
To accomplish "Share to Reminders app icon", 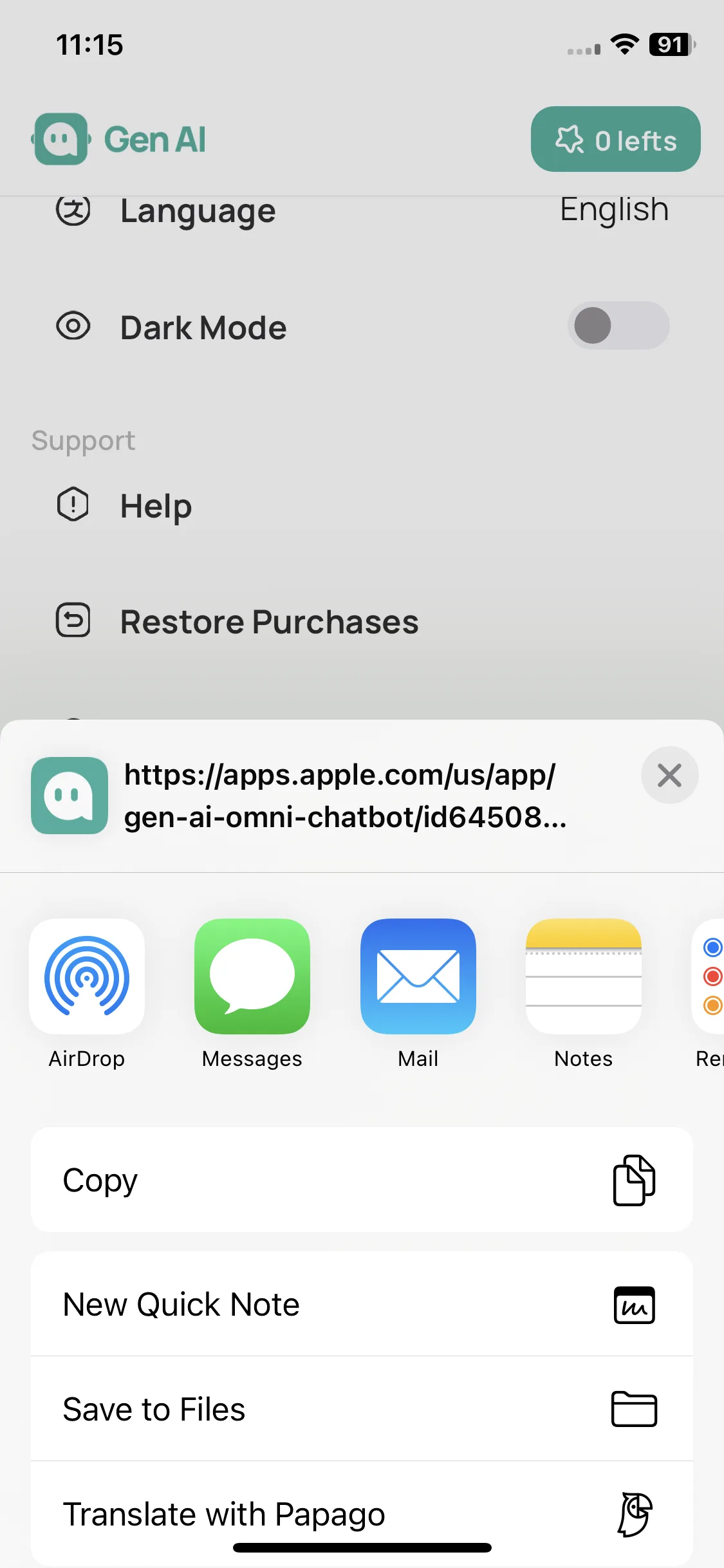I will 708,976.
